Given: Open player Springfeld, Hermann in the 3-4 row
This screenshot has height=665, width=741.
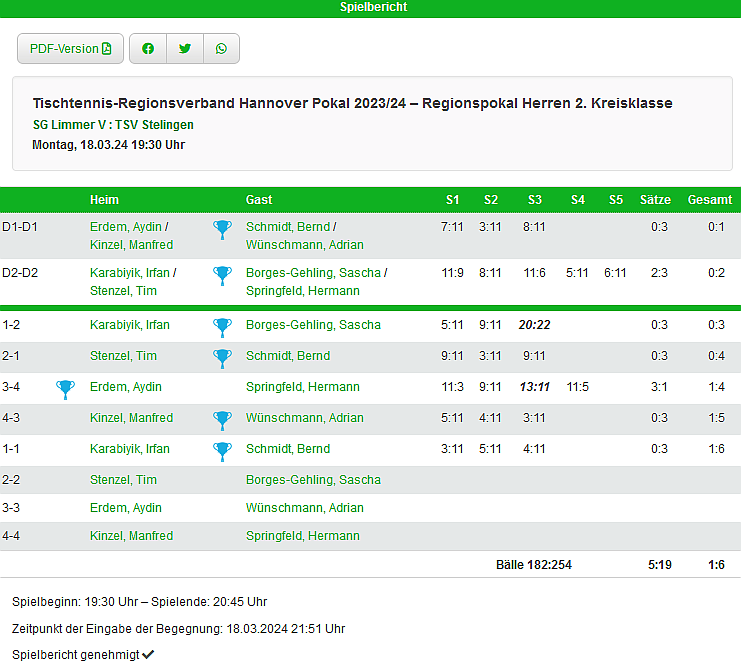Looking at the screenshot, I should coord(302,387).
